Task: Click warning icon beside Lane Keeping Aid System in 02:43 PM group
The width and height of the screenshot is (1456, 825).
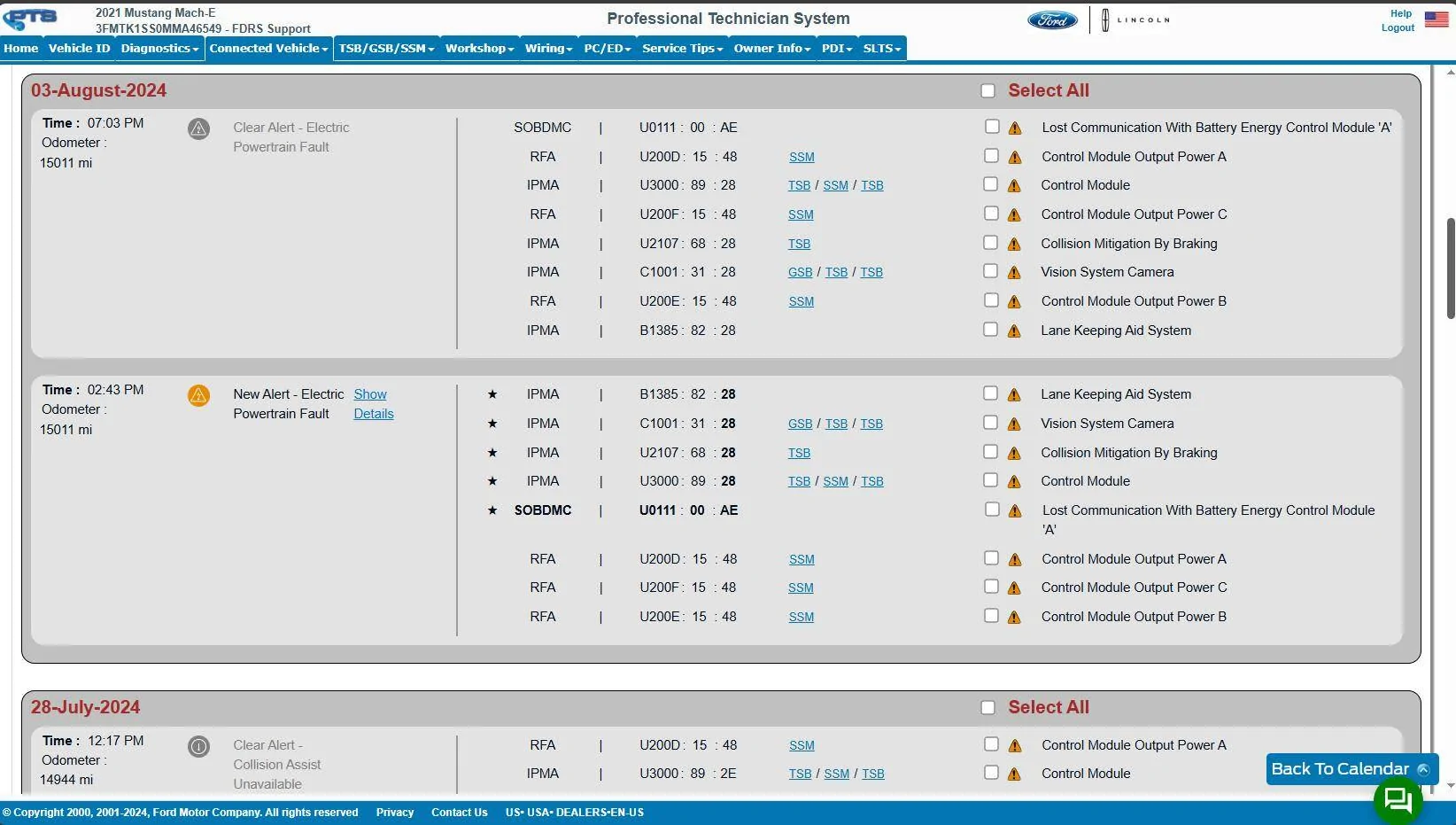Action: tap(1014, 395)
